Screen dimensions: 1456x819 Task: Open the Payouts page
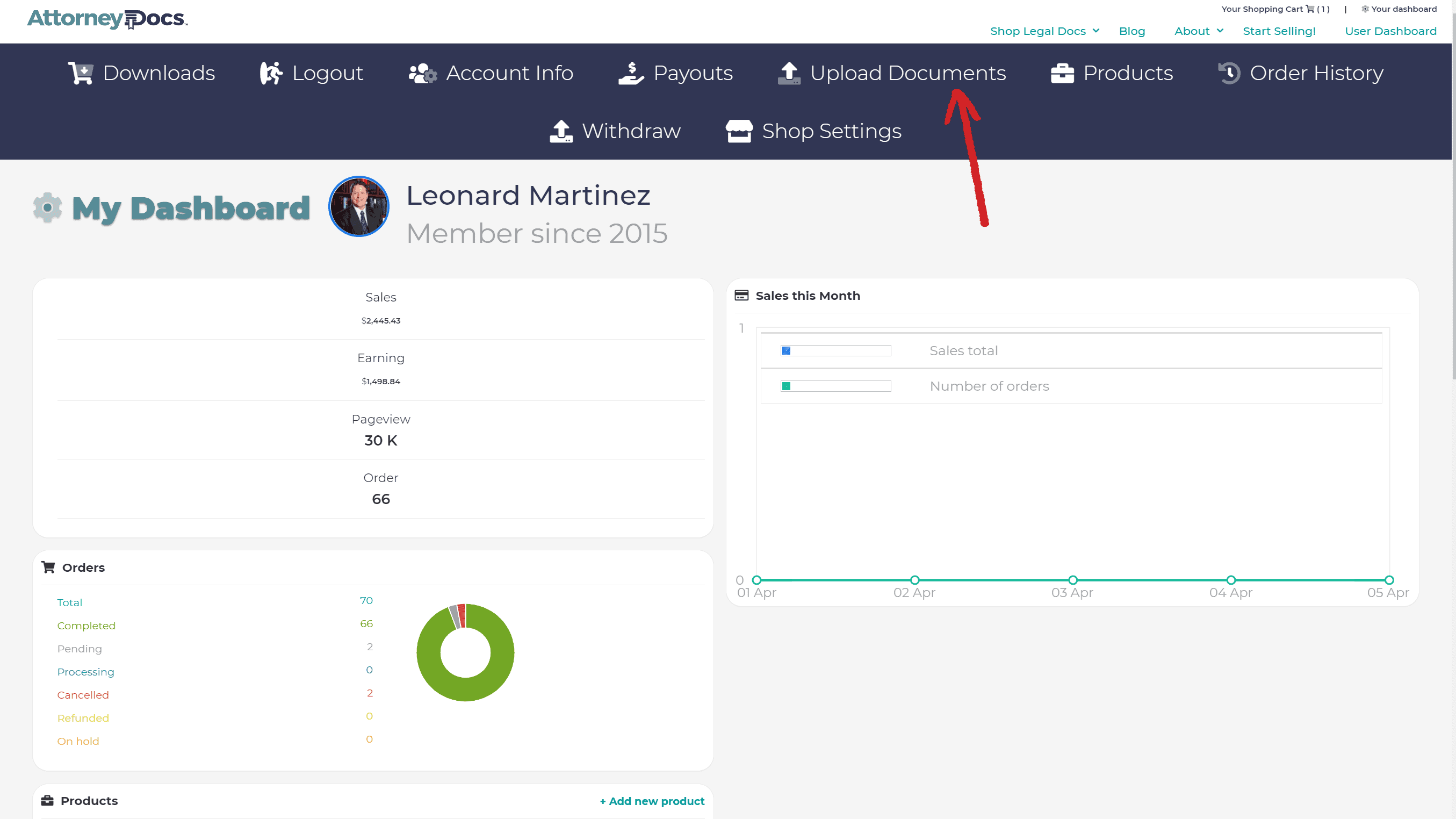pyautogui.click(x=675, y=73)
